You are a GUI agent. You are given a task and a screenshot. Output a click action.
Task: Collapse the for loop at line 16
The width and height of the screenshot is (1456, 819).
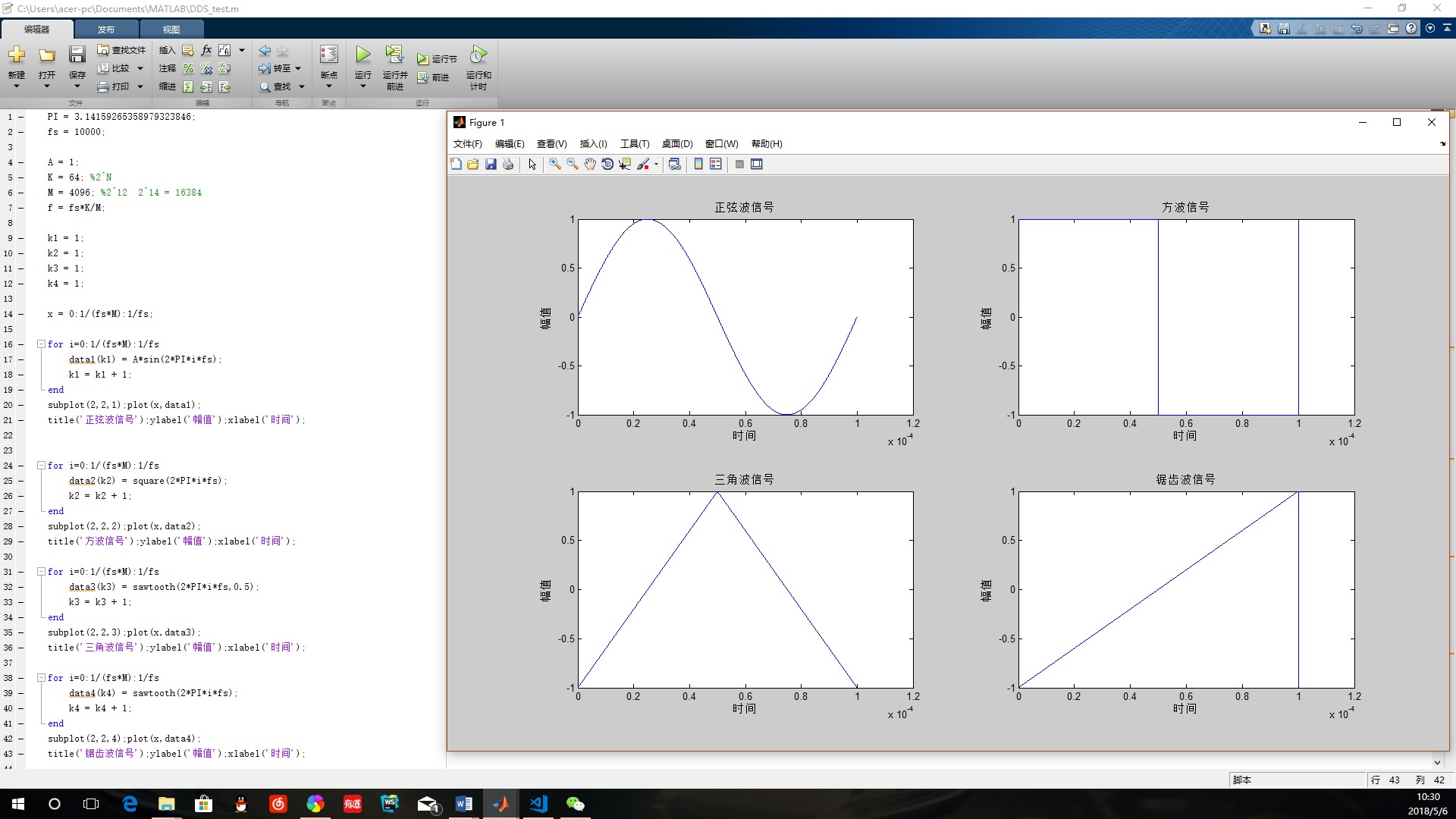41,344
